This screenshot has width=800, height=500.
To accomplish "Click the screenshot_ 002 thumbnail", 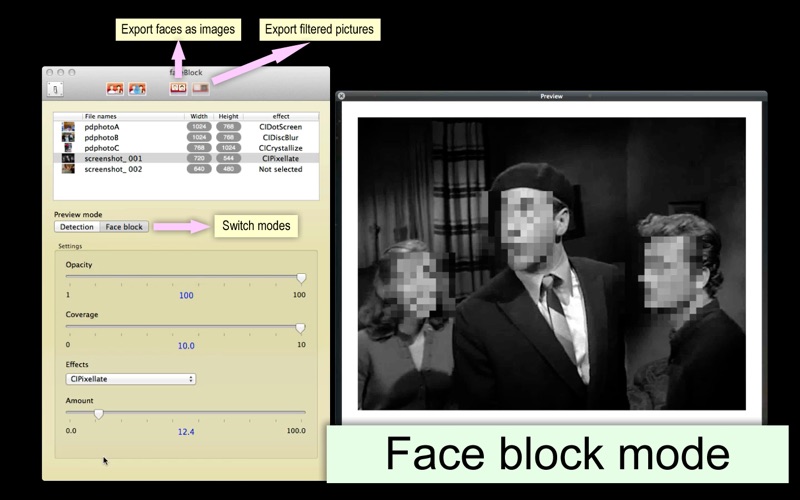I will [x=68, y=169].
